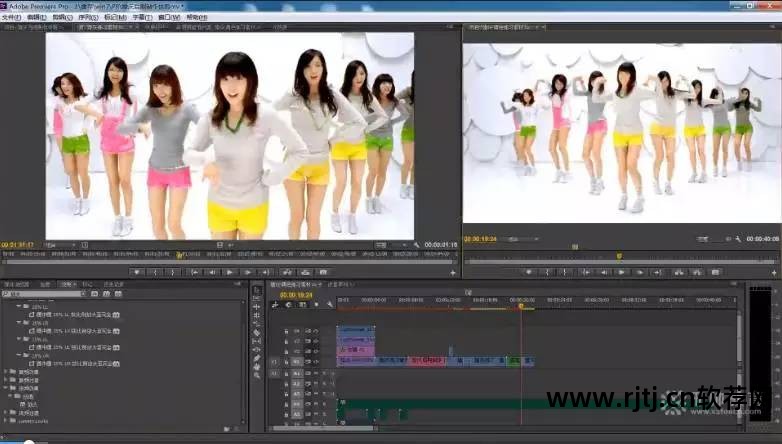
Task: Open the 序列(S) menu
Action: pyautogui.click(x=88, y=17)
